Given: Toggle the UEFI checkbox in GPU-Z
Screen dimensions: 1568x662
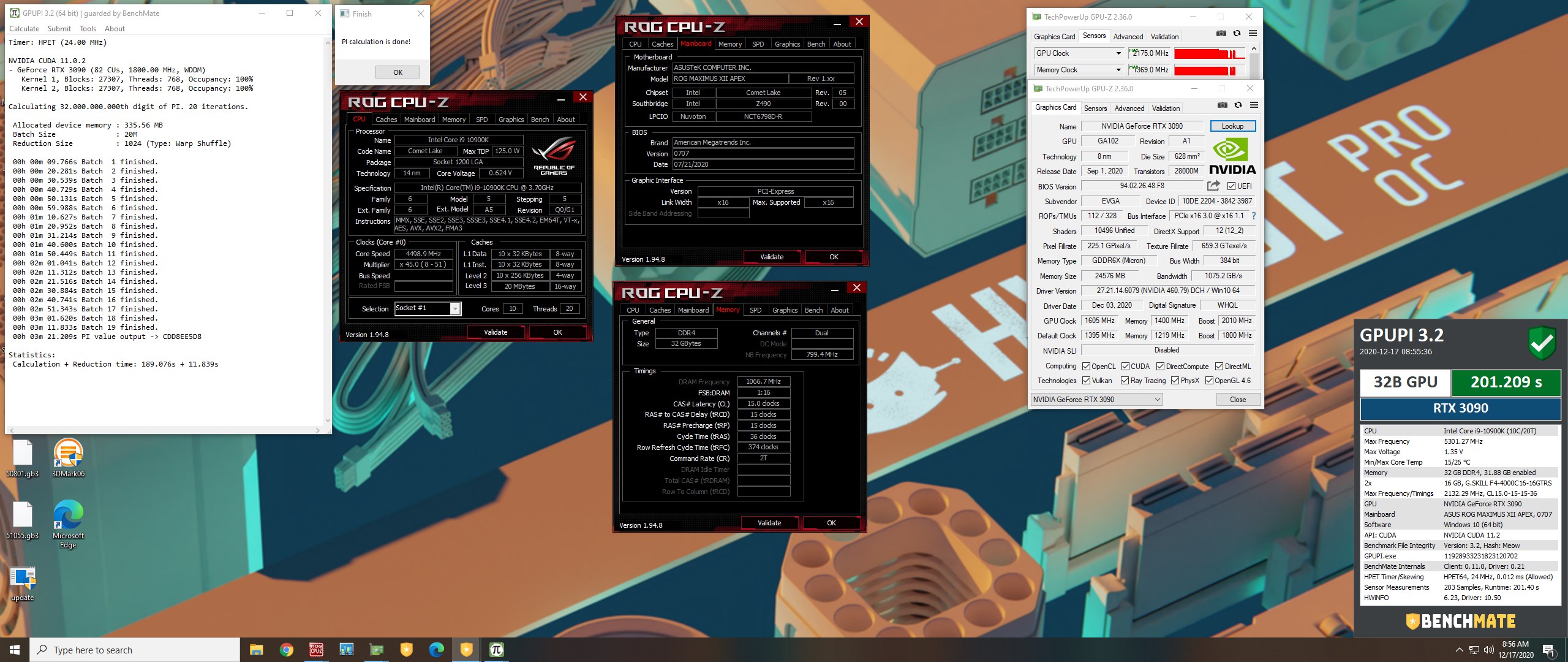Looking at the screenshot, I should 1231,186.
